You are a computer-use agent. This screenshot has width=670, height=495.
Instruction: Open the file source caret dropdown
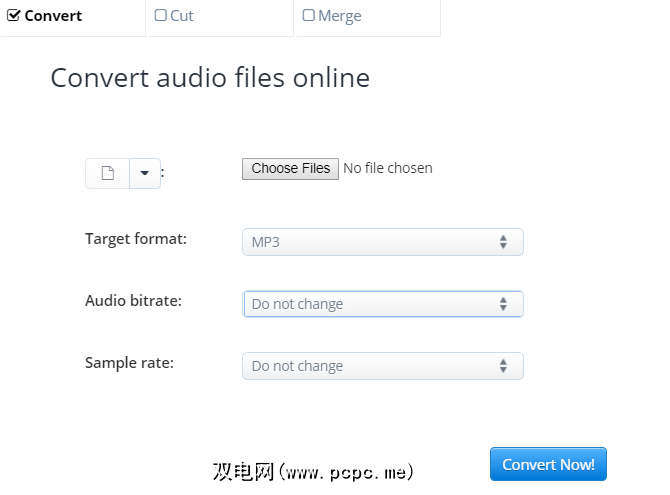(144, 173)
